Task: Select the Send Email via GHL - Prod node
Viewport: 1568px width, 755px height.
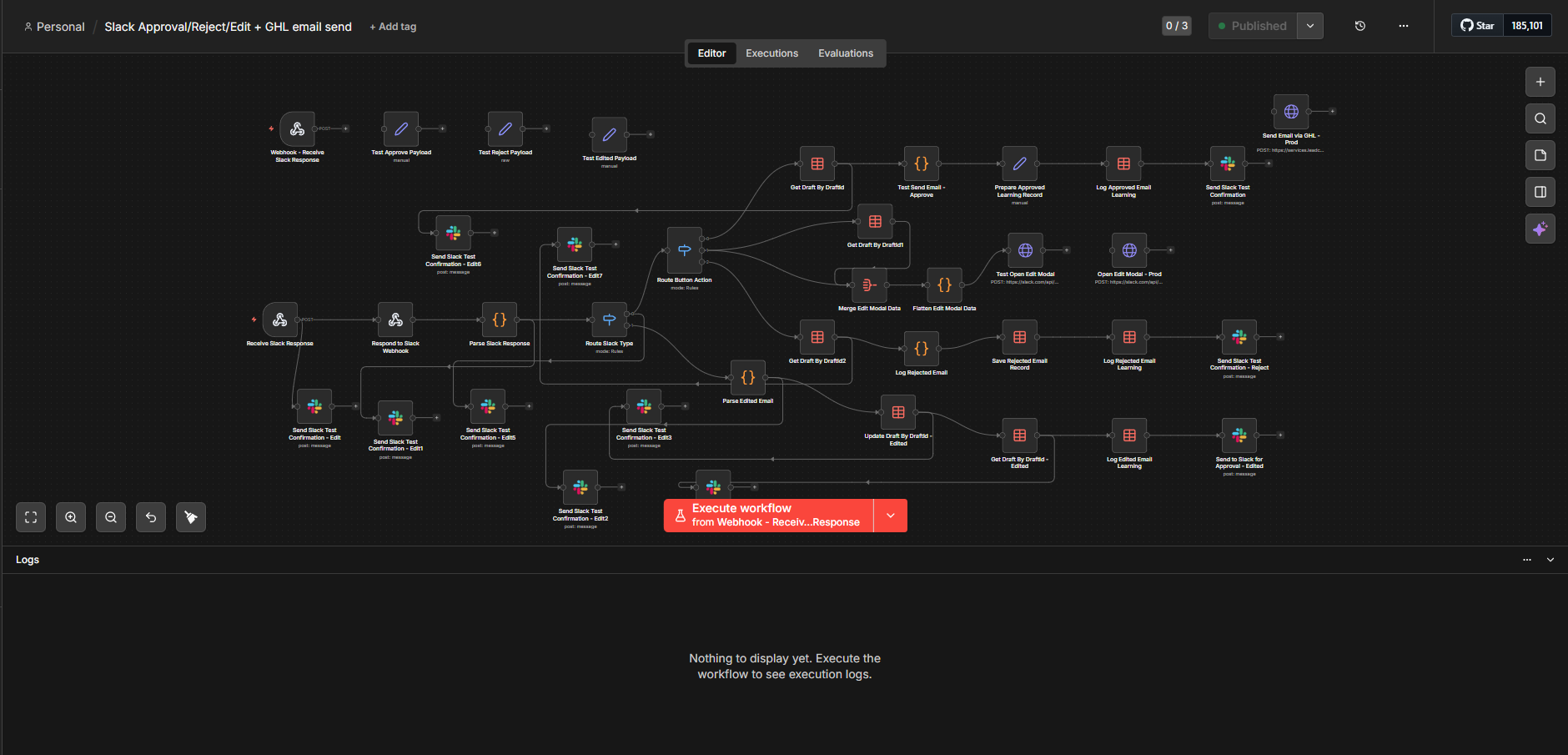Action: click(x=1291, y=112)
